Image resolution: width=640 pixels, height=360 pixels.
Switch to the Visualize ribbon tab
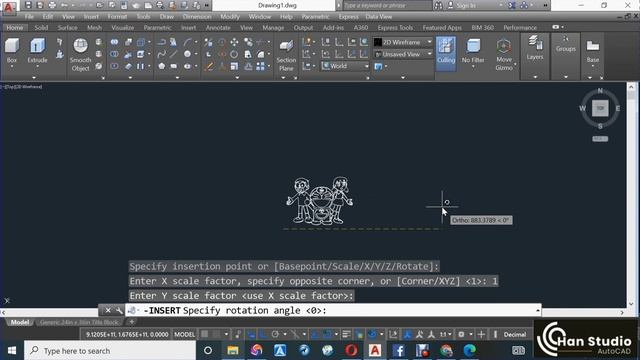point(122,27)
